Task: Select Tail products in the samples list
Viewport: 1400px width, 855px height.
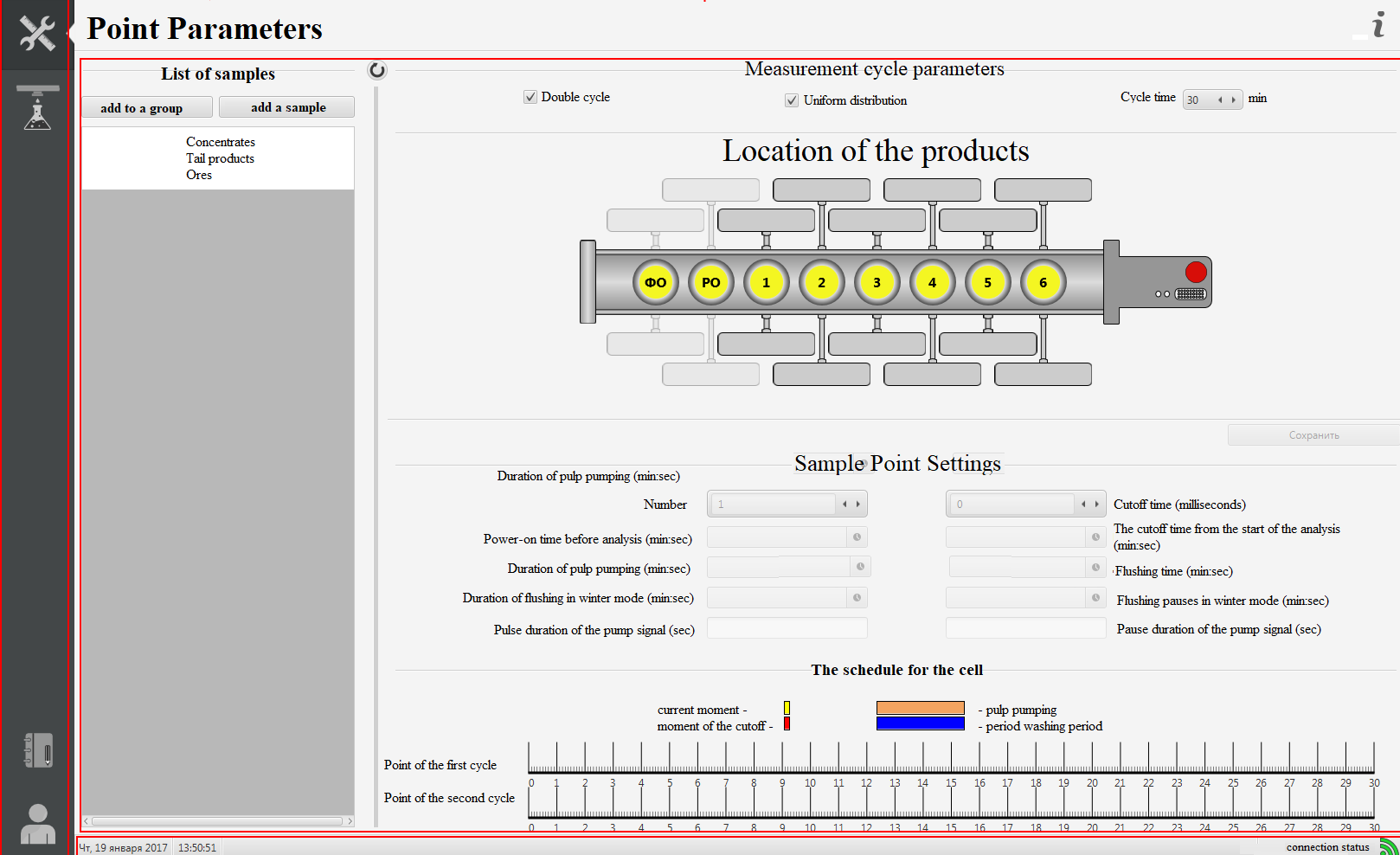Action: pyautogui.click(x=220, y=158)
